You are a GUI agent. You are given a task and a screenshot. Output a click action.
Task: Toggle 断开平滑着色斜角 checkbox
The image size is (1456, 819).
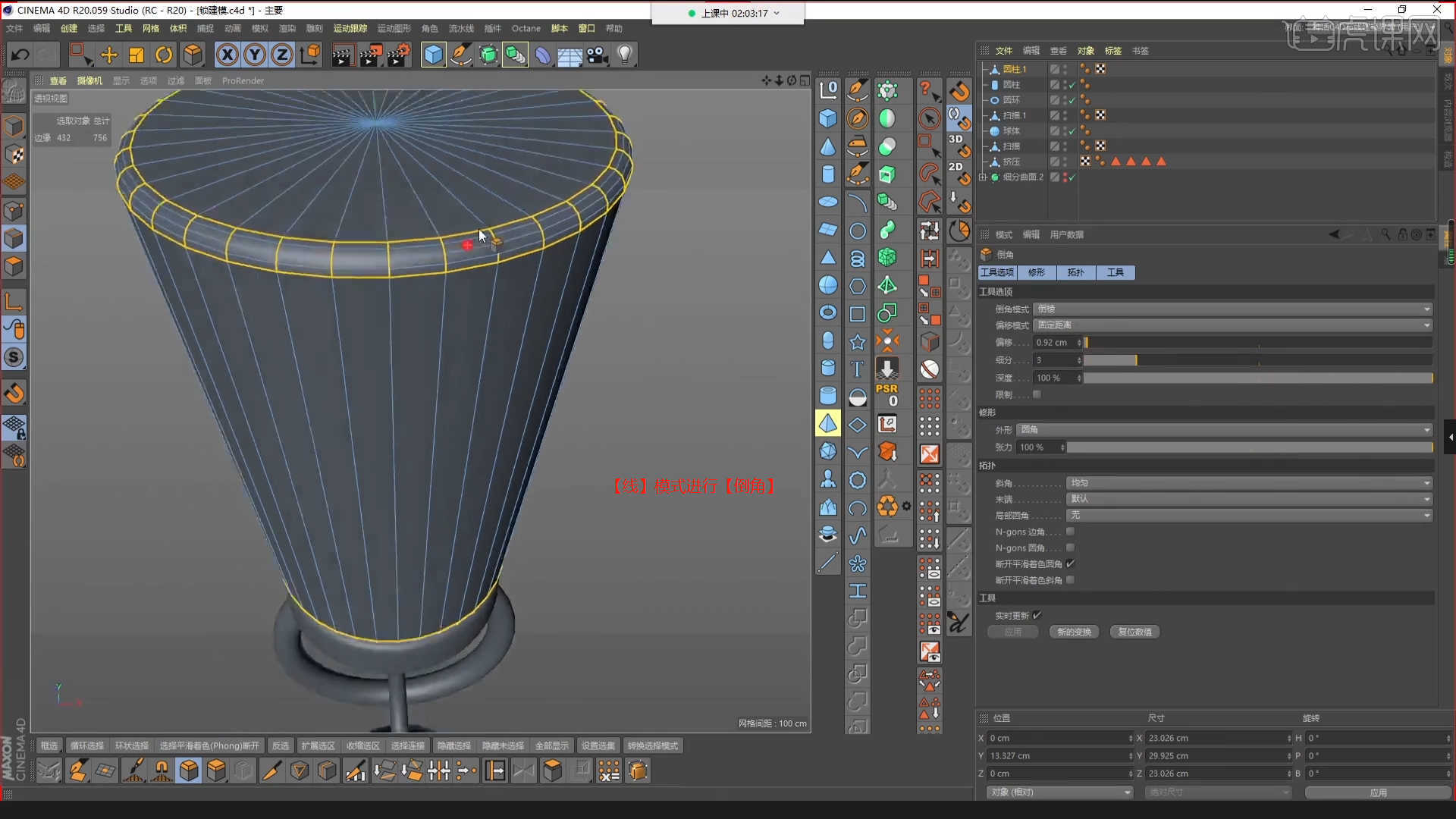point(1070,579)
